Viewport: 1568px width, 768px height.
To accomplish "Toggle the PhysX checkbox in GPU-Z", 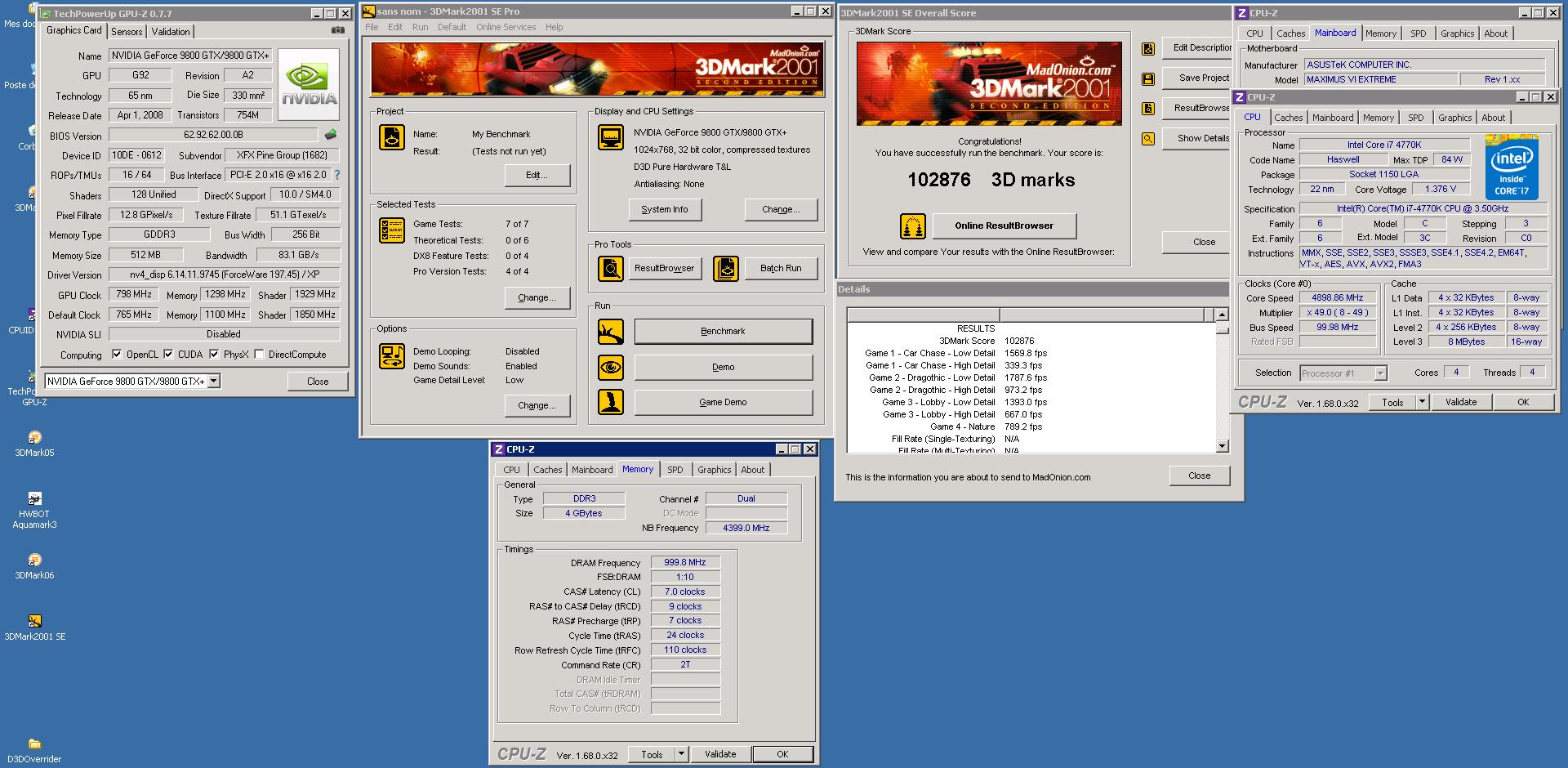I will pyautogui.click(x=214, y=354).
